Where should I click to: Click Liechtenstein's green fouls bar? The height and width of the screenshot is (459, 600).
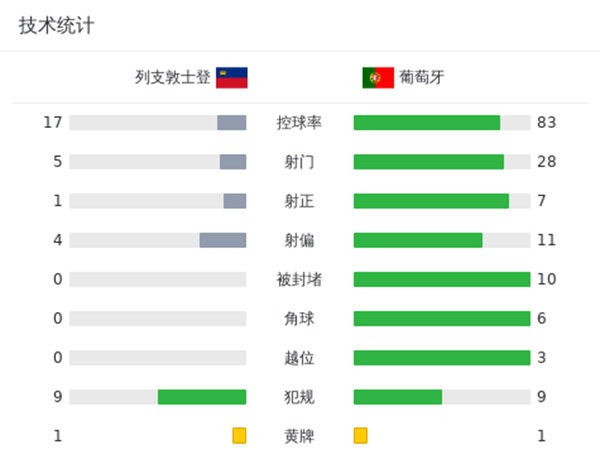tap(202, 397)
